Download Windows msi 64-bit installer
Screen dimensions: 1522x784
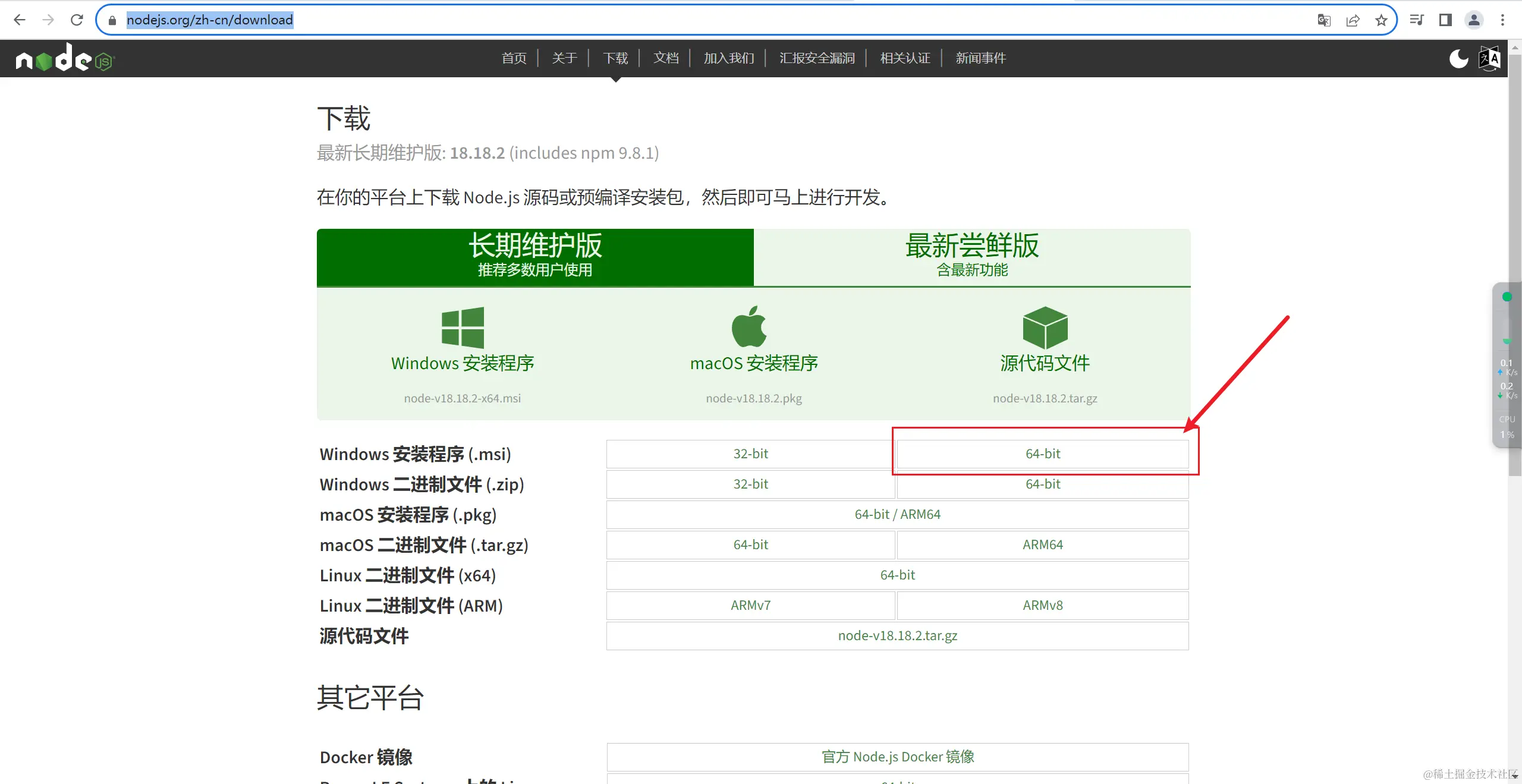coord(1043,454)
